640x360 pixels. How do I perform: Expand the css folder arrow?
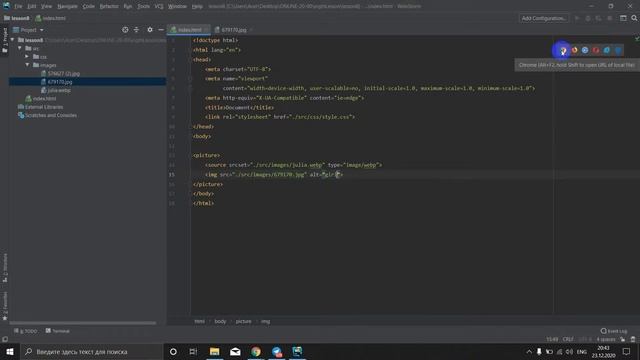coord(27,56)
